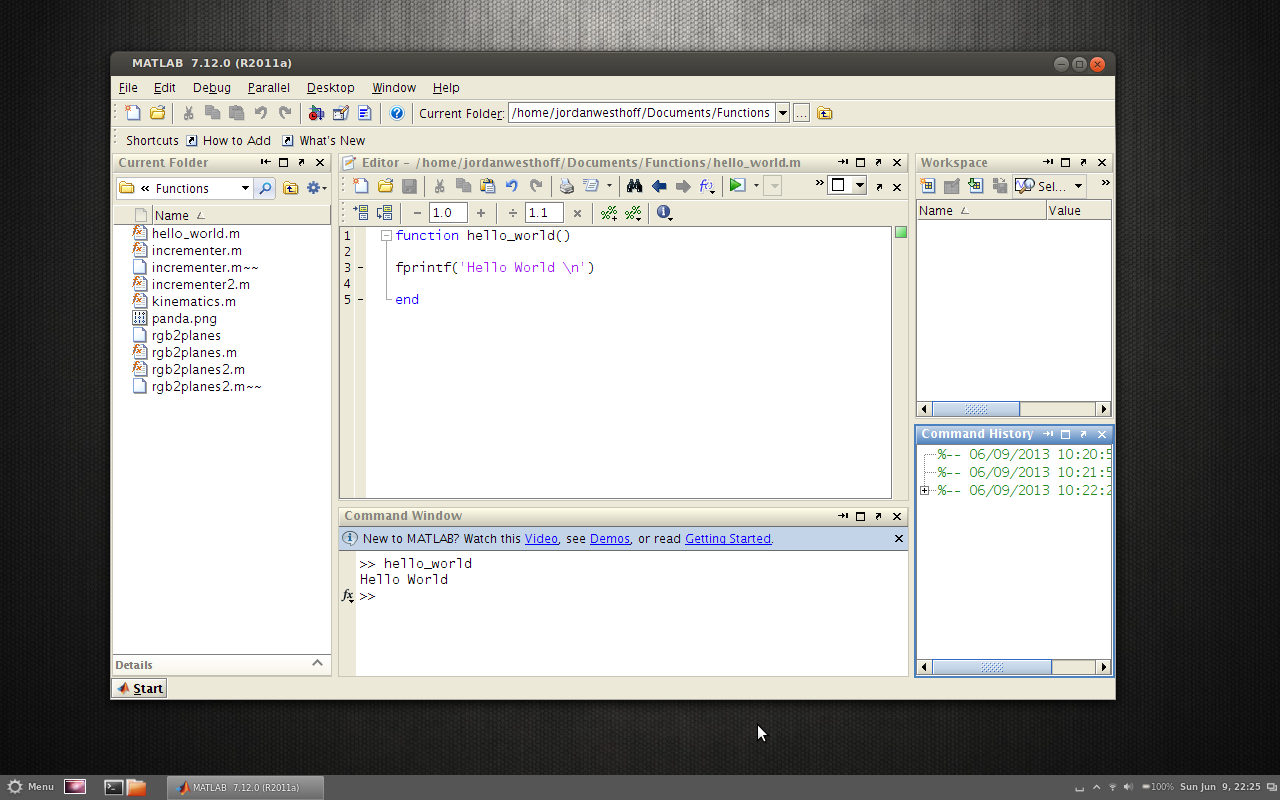
Task: Open Simulink from main toolbar
Action: tap(316, 113)
